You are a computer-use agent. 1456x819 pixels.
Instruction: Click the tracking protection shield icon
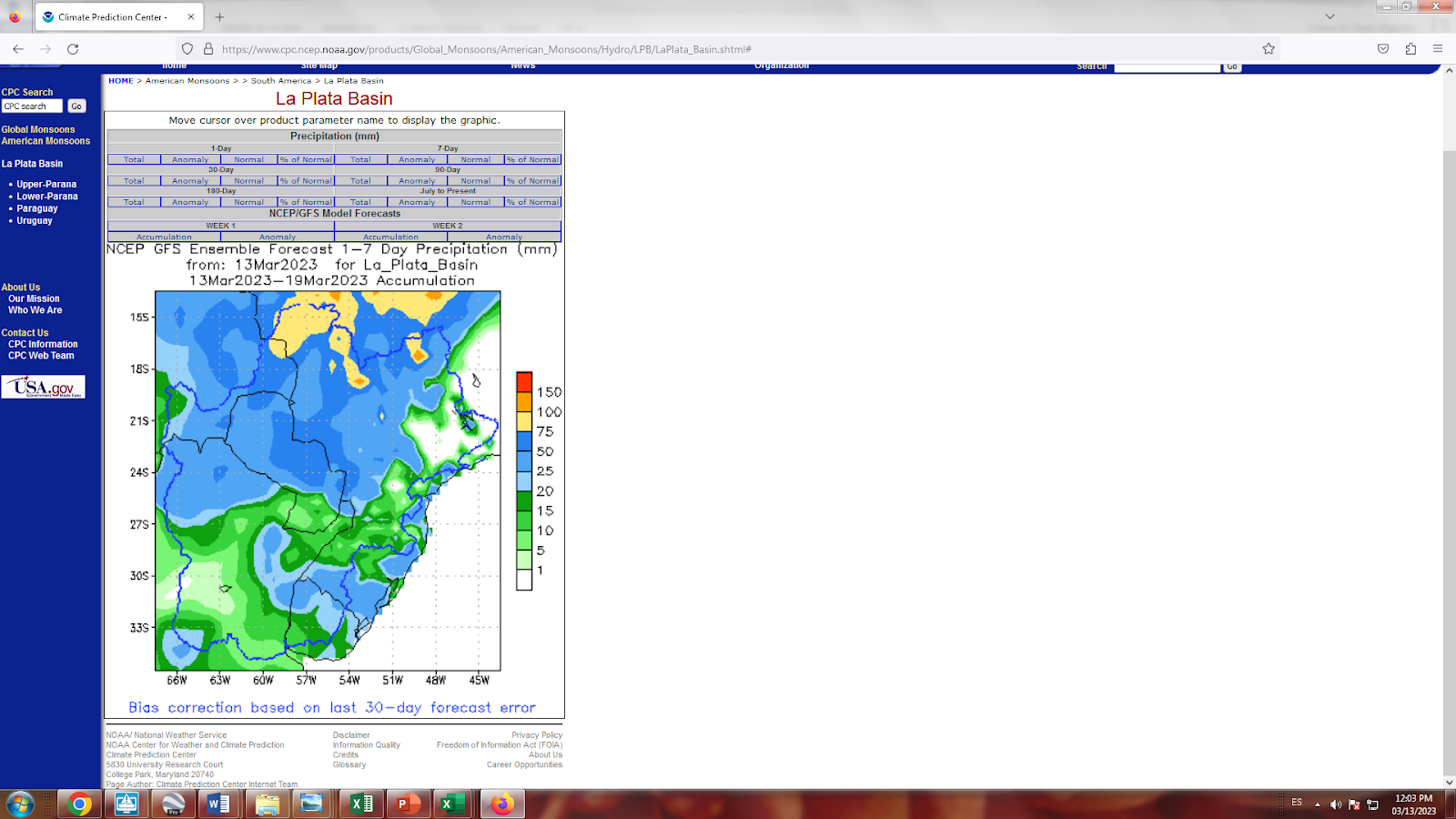(x=187, y=49)
